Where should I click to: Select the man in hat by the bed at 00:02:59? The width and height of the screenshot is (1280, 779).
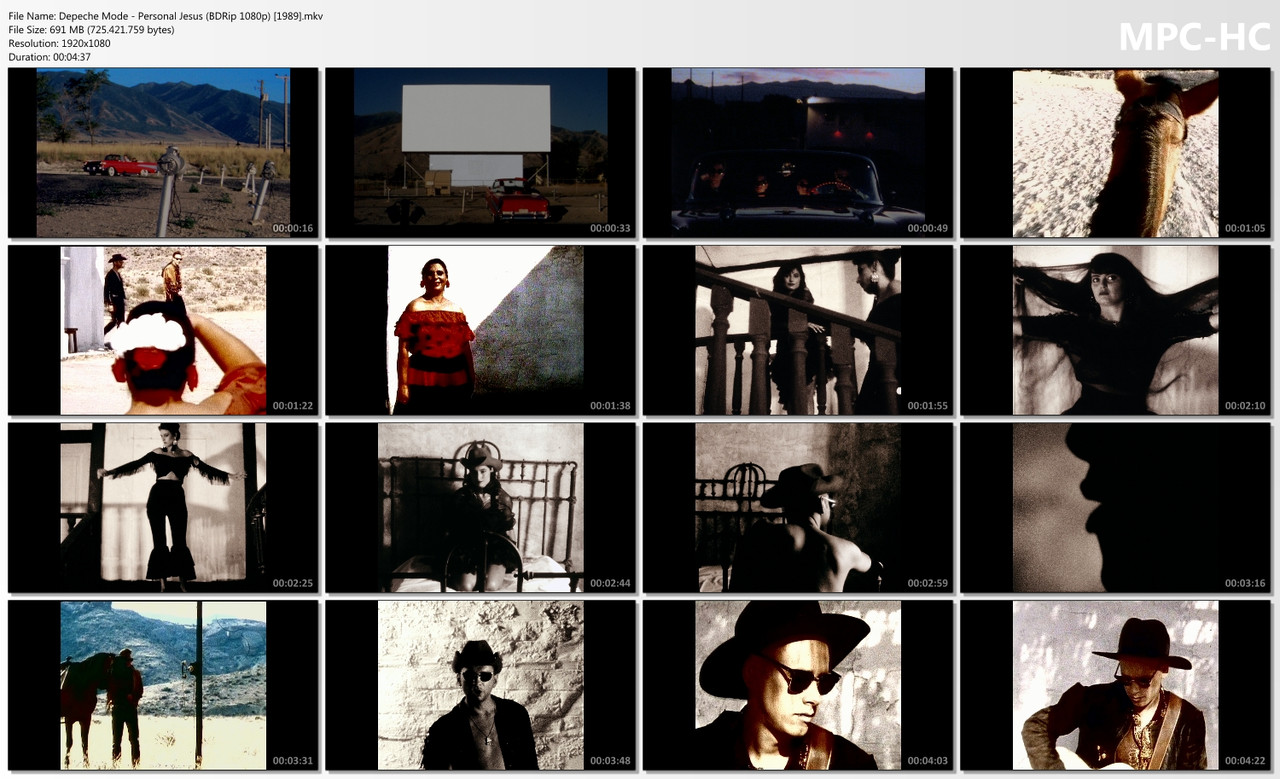point(797,507)
